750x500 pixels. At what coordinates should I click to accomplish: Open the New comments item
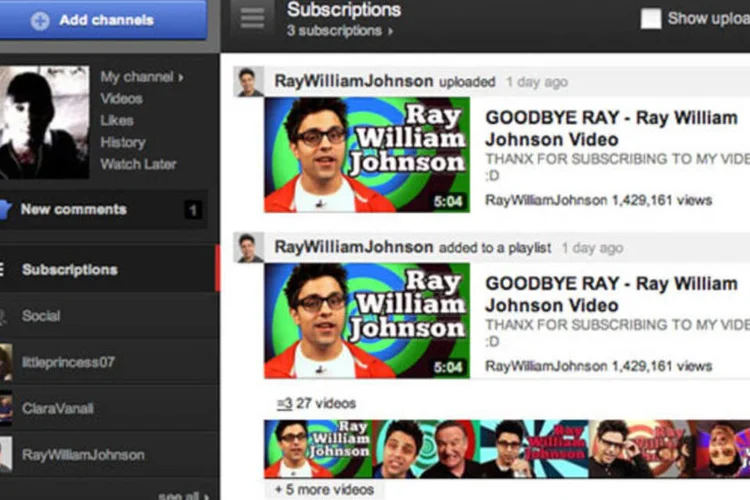pos(103,210)
